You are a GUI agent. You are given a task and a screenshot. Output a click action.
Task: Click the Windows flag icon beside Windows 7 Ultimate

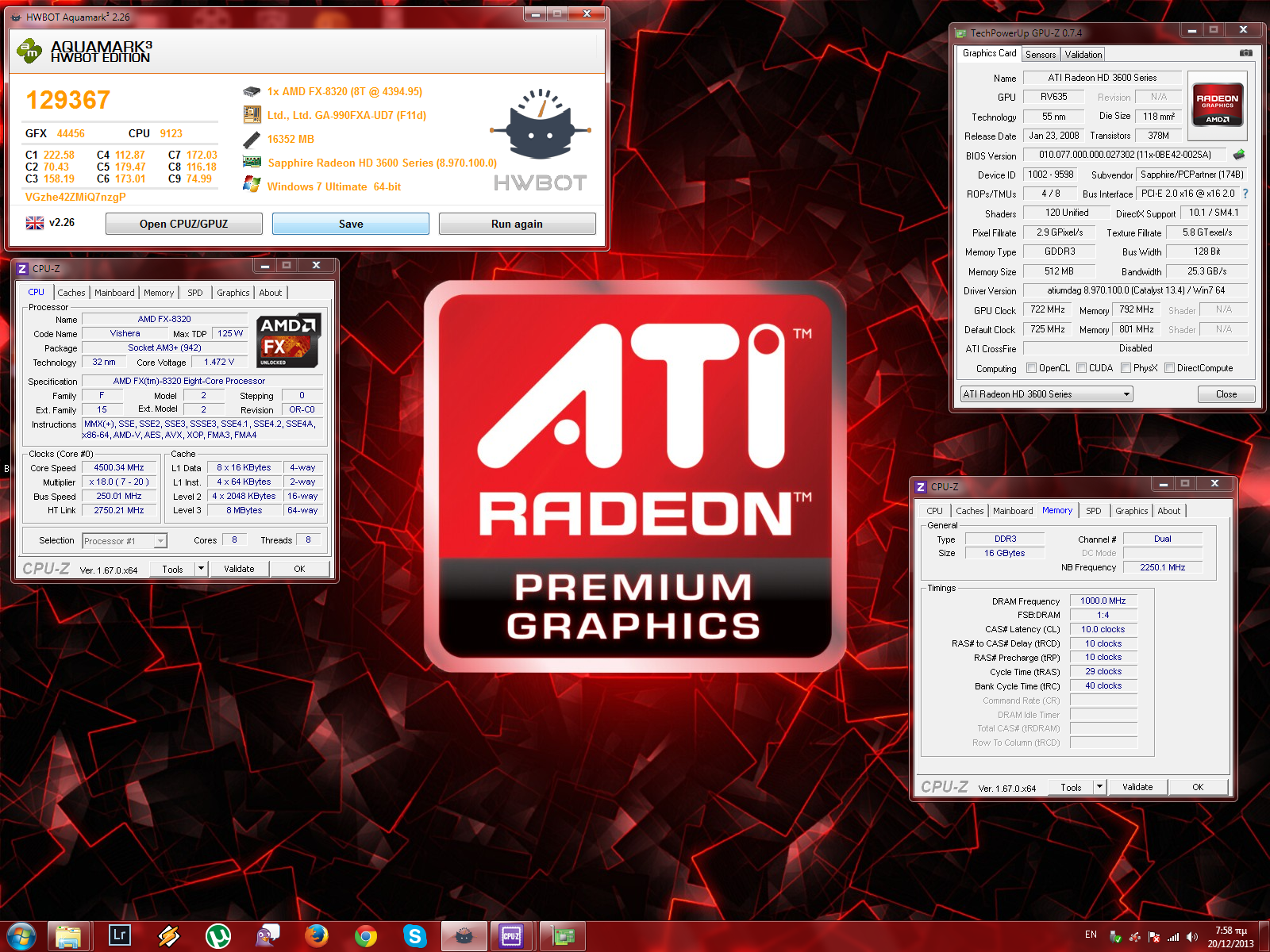252,185
